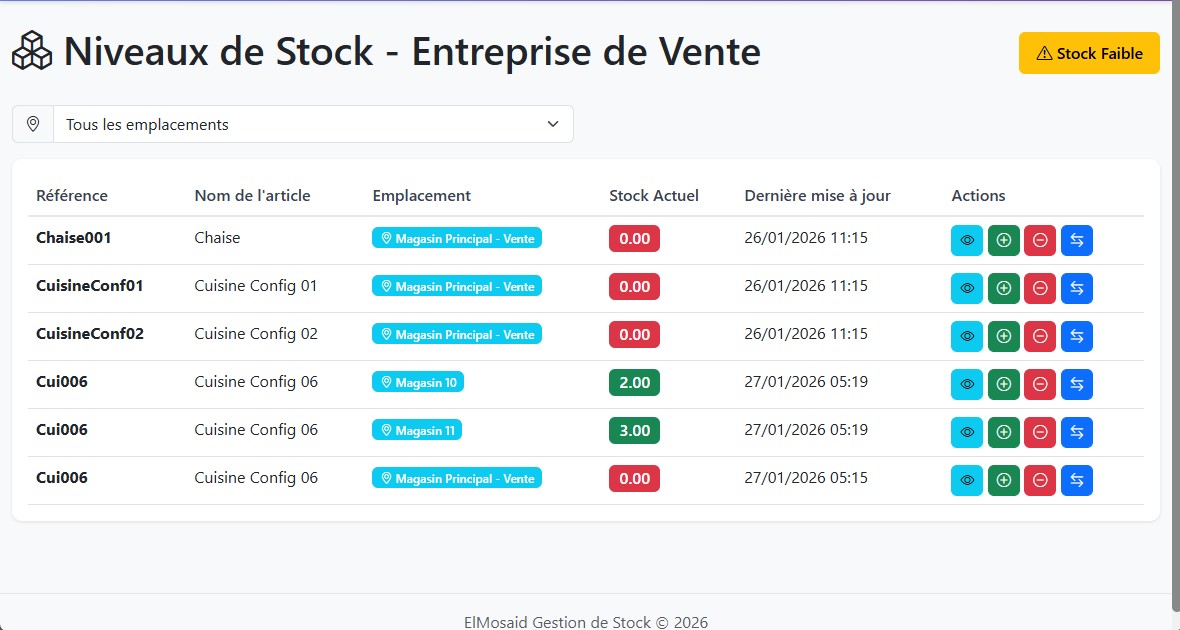Click the location pin icon beside the filter
Viewport: 1180px width, 630px height.
[33, 124]
